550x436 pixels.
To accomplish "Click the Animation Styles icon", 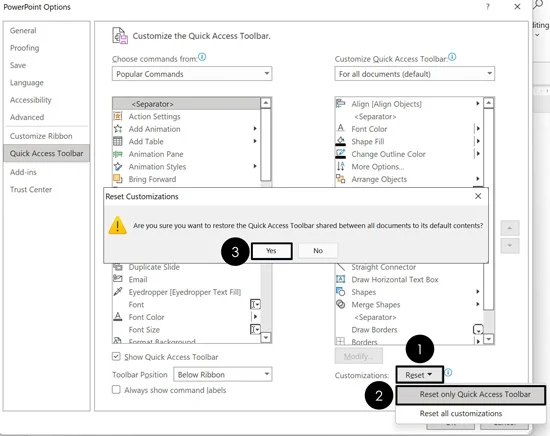I will tap(118, 167).
